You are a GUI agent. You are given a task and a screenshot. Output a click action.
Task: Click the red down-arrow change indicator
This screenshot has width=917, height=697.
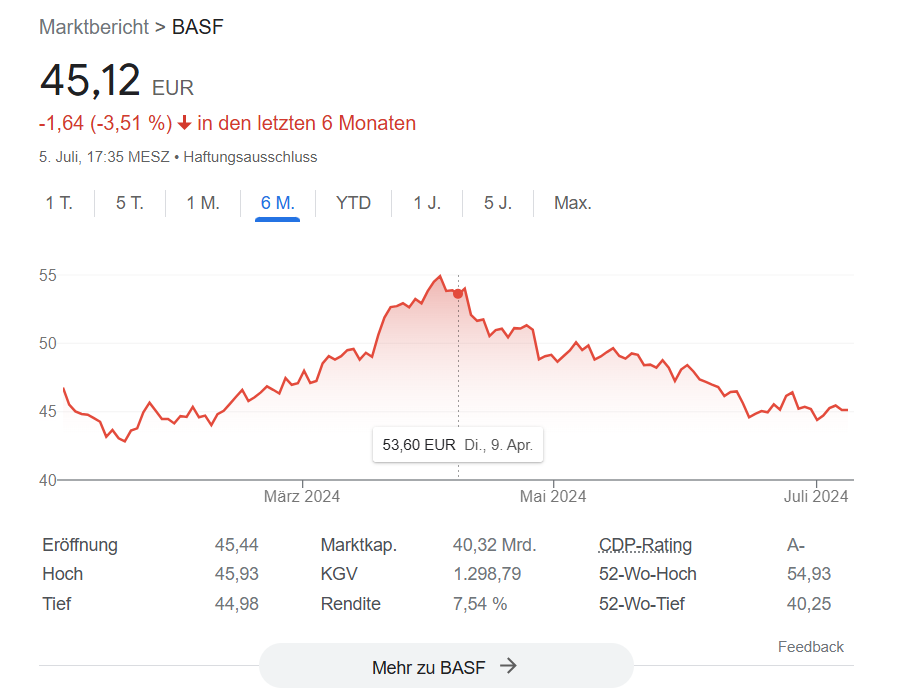(184, 123)
